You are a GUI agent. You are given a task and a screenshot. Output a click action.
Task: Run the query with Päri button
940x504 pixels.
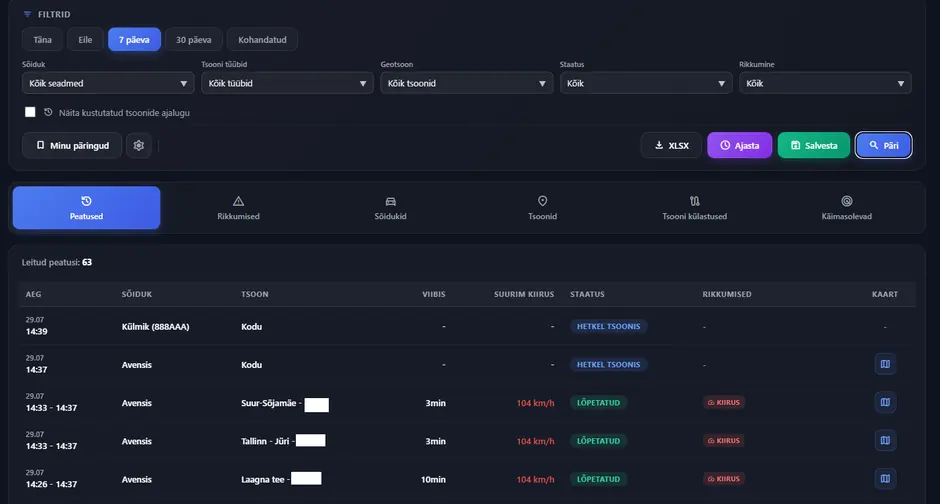click(884, 146)
